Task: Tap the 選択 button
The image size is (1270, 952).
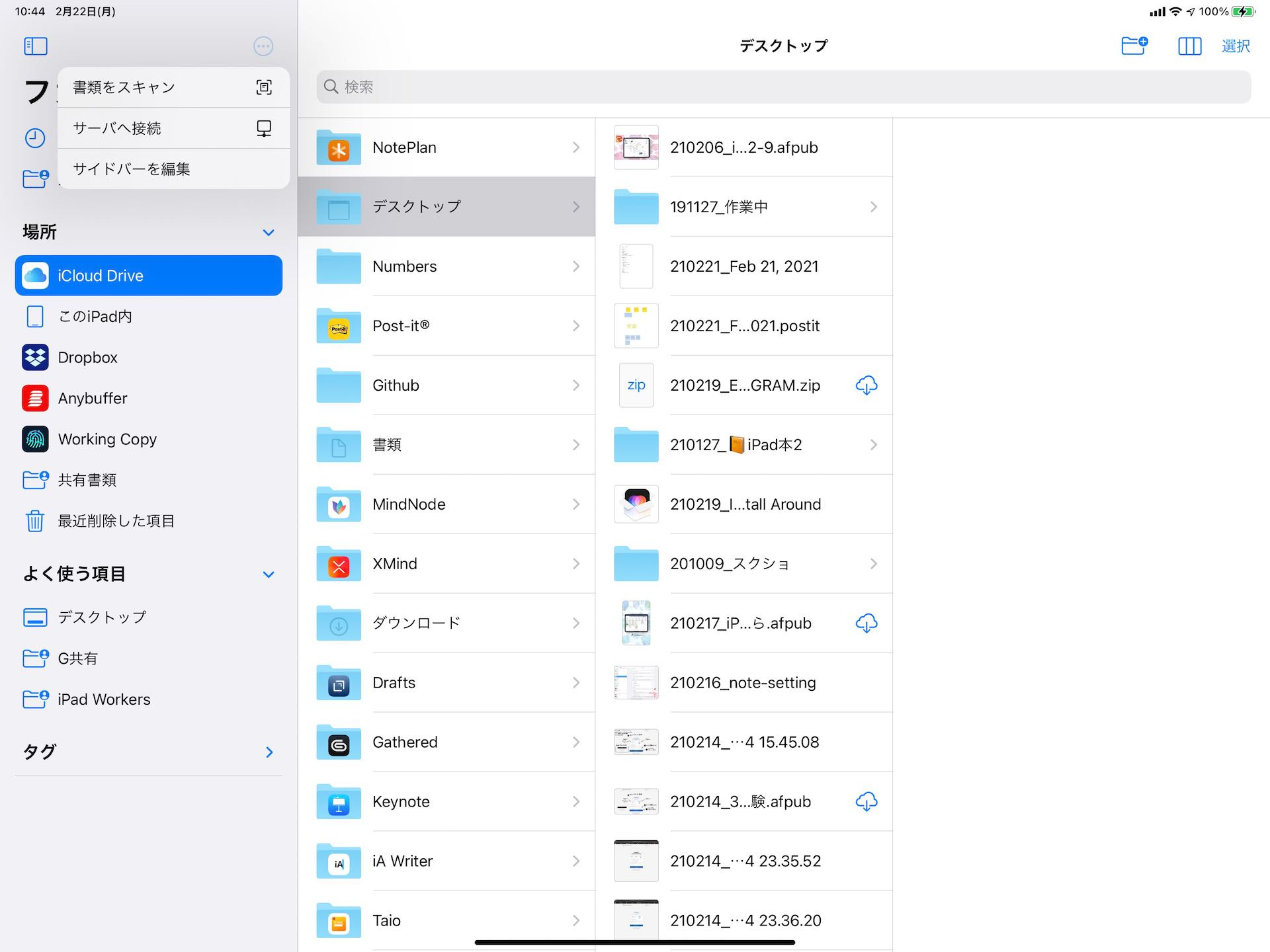Action: point(1236,46)
